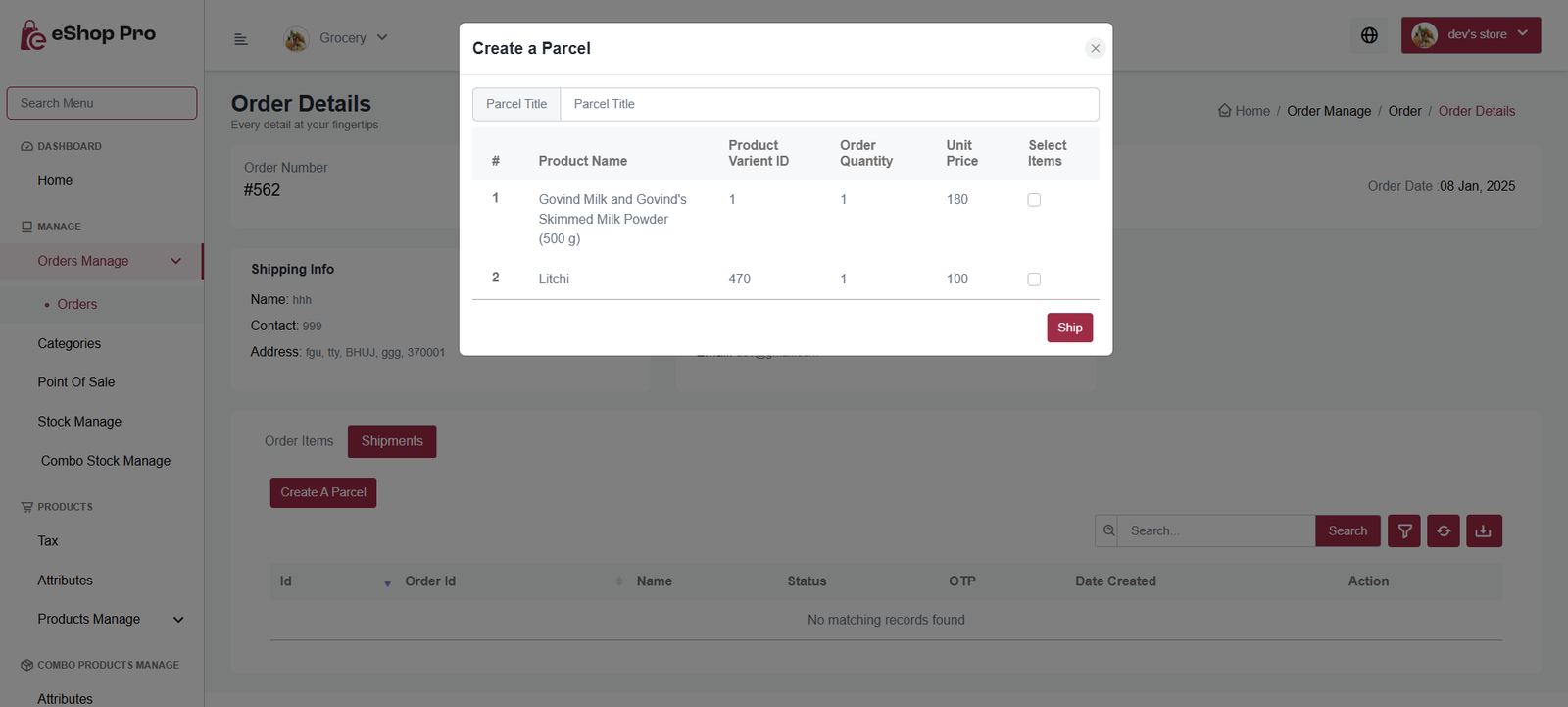Click the Name column header
The width and height of the screenshot is (1568, 707).
(655, 581)
